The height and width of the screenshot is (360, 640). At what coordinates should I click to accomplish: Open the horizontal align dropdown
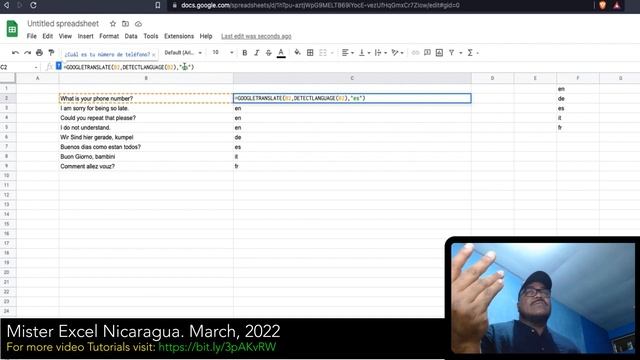[x=347, y=53]
